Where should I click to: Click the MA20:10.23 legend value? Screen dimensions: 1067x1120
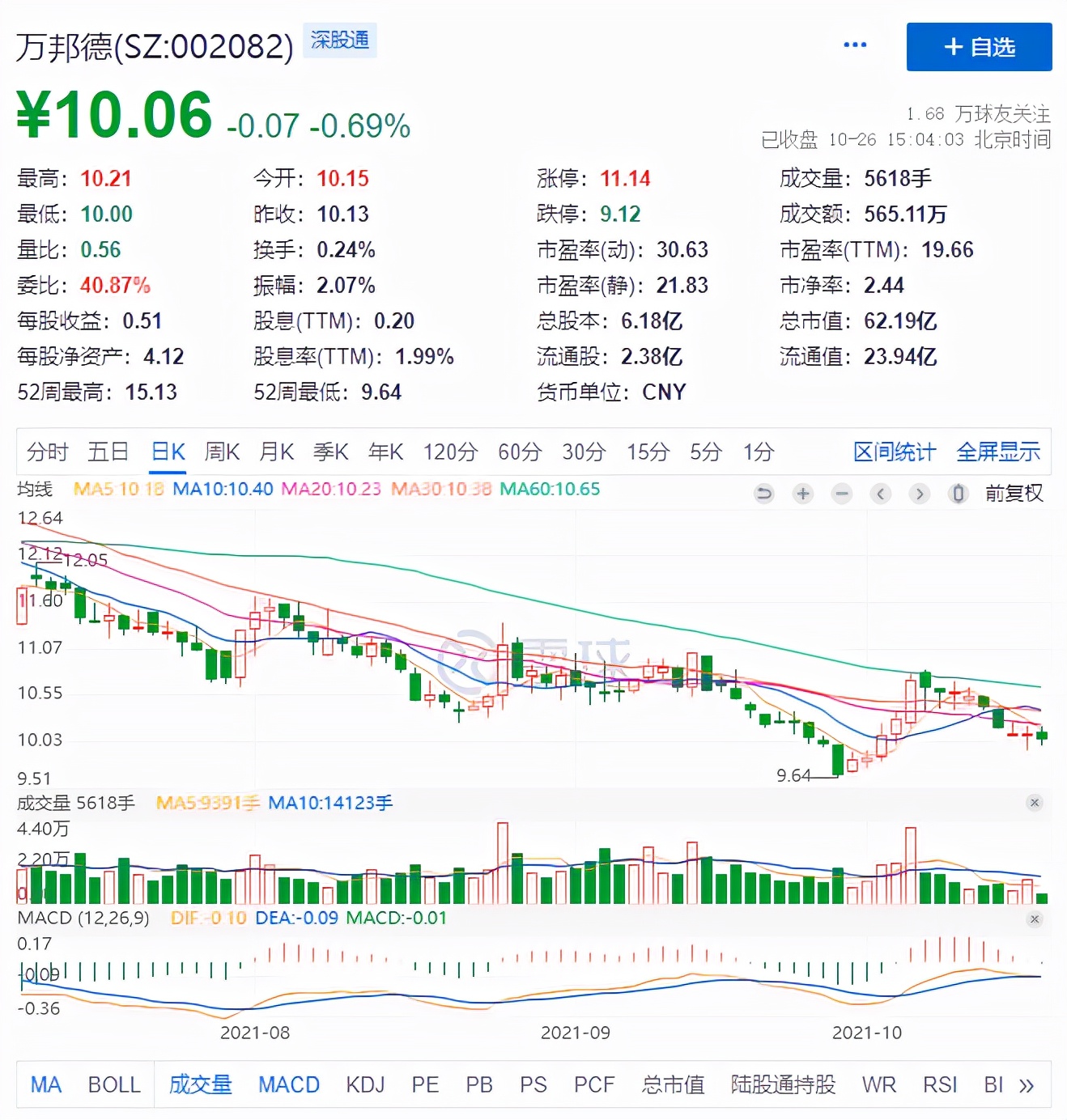click(331, 489)
